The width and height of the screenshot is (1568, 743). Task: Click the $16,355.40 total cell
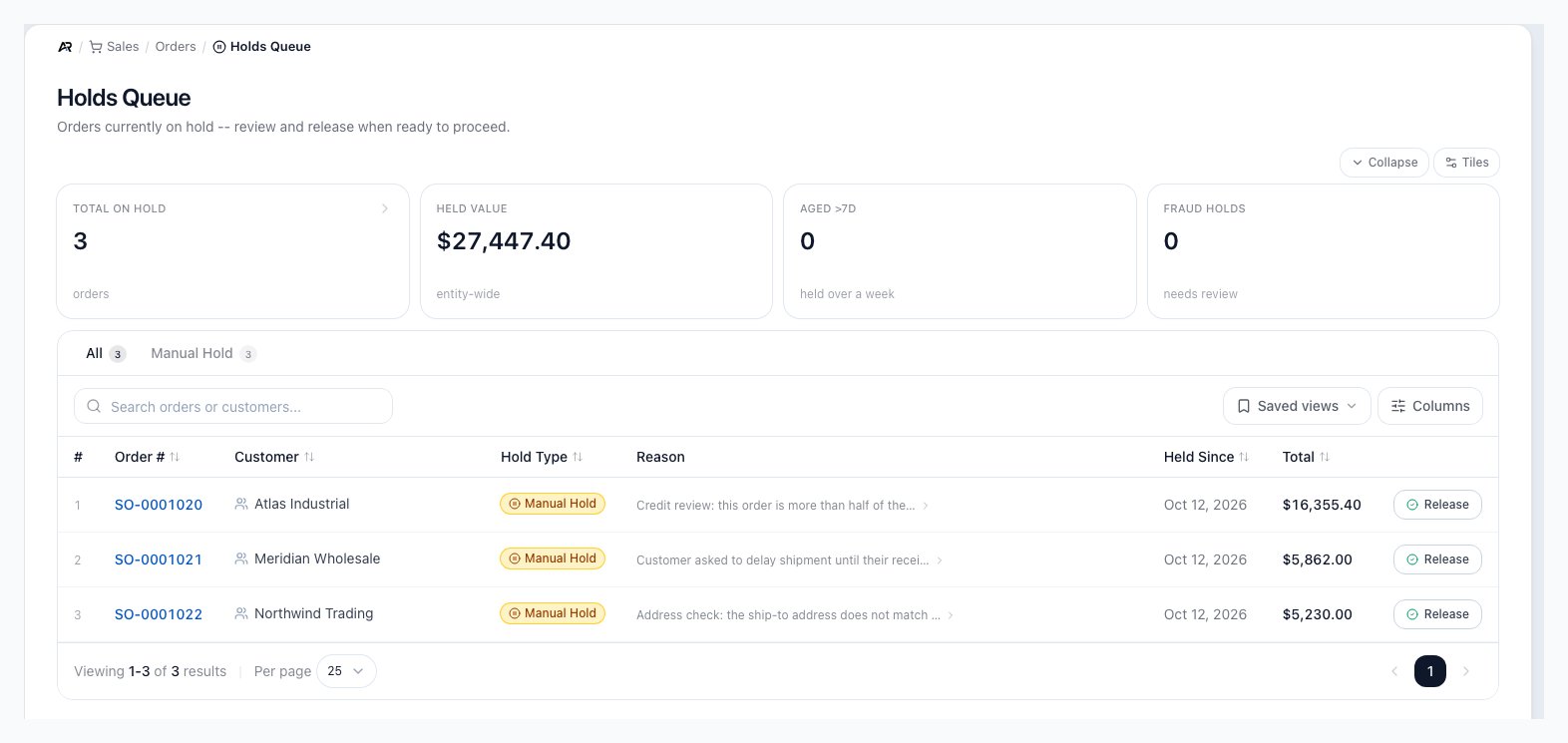click(x=1322, y=505)
